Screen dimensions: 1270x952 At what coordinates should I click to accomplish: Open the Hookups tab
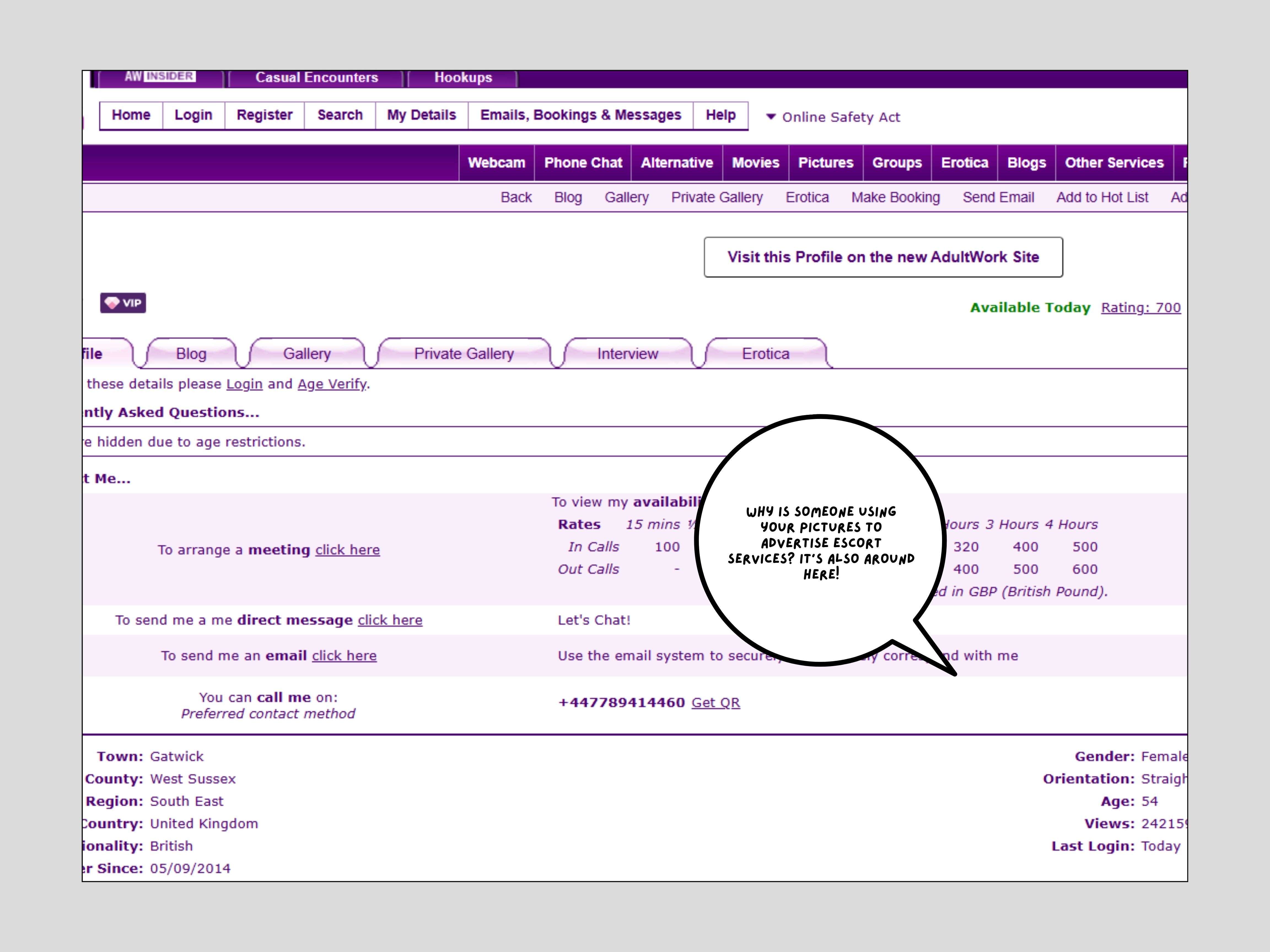[463, 77]
